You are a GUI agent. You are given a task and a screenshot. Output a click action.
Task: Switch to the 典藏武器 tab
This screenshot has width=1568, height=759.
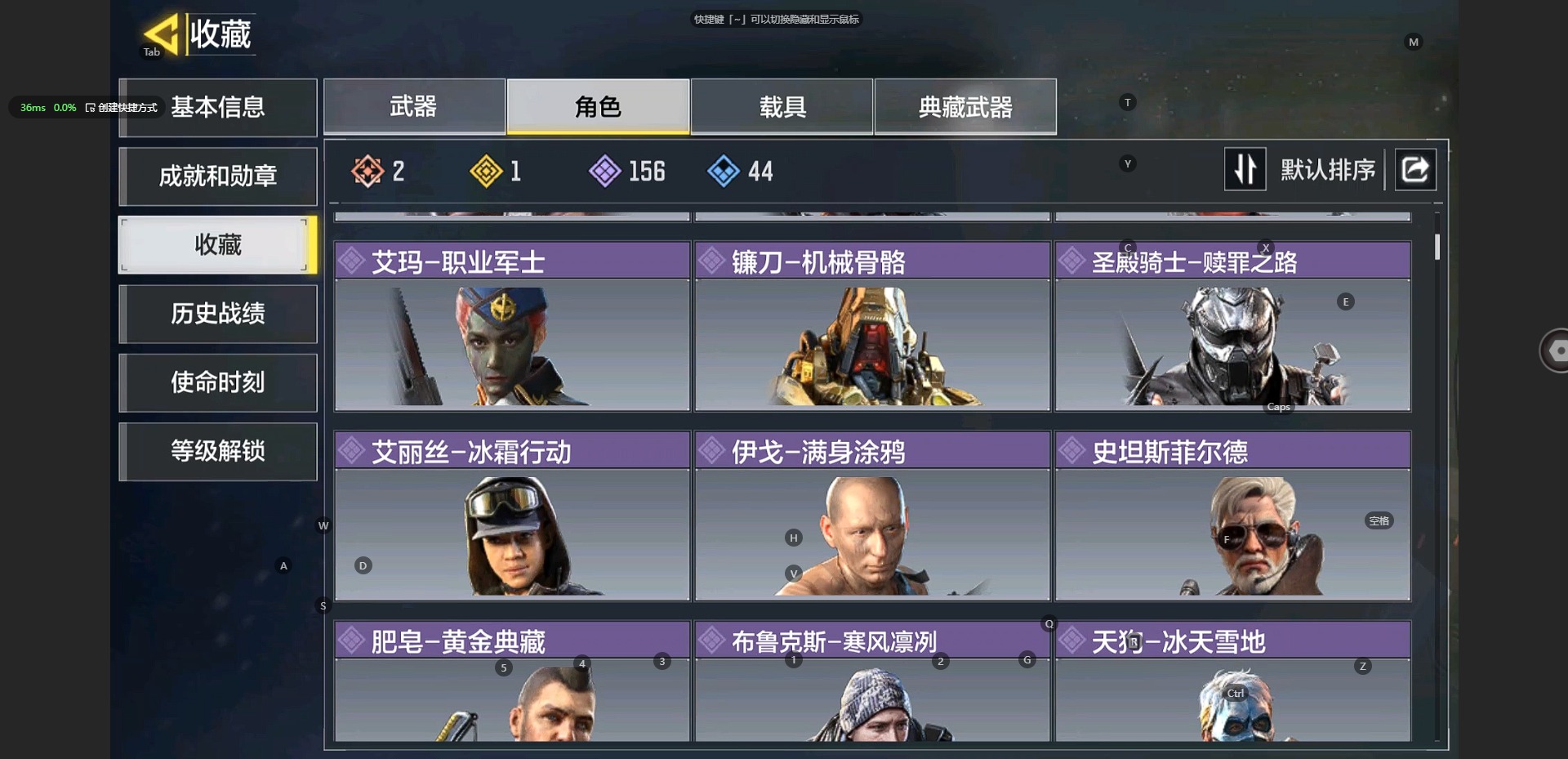[x=965, y=106]
